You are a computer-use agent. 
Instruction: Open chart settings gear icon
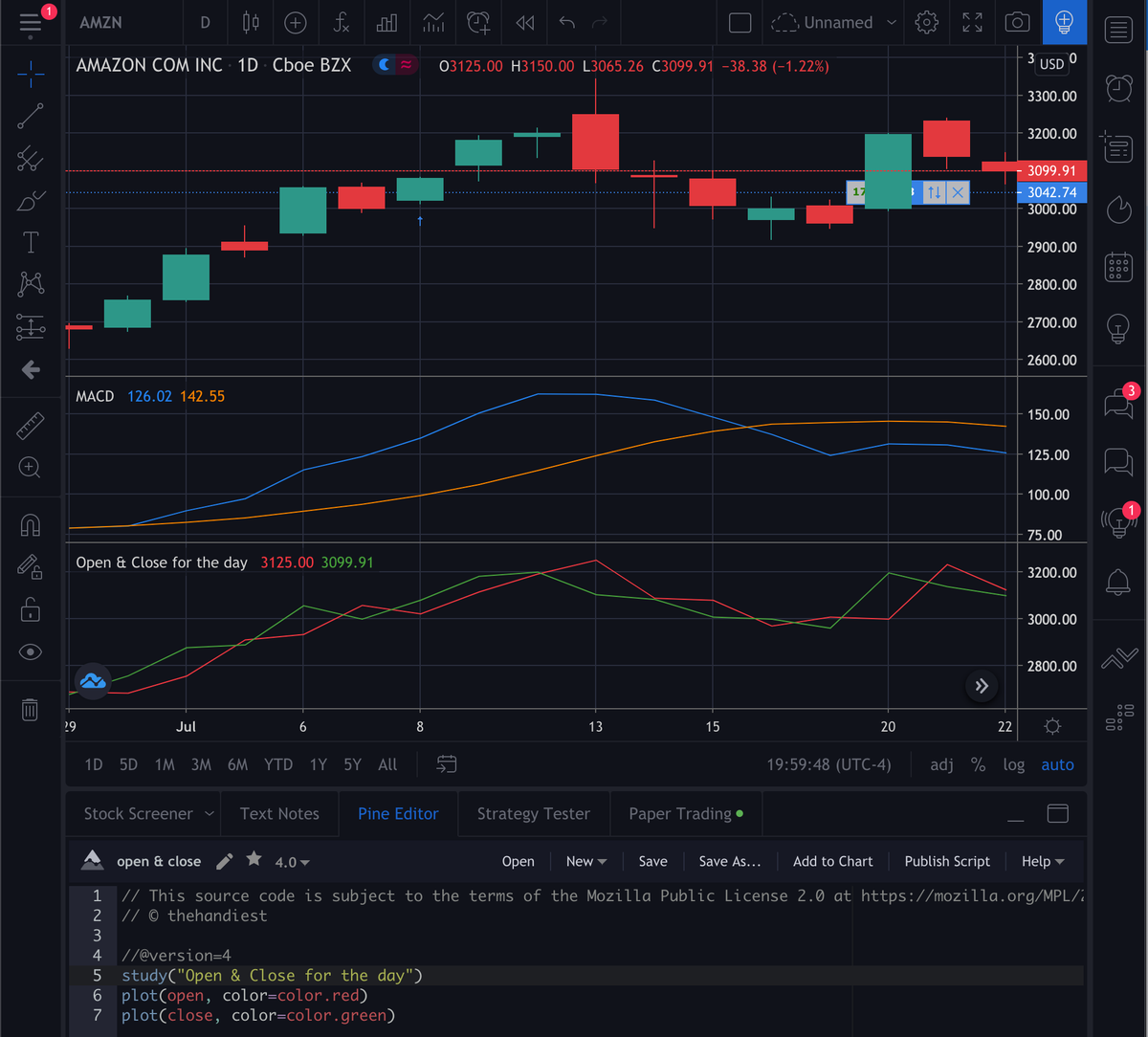coord(926,22)
